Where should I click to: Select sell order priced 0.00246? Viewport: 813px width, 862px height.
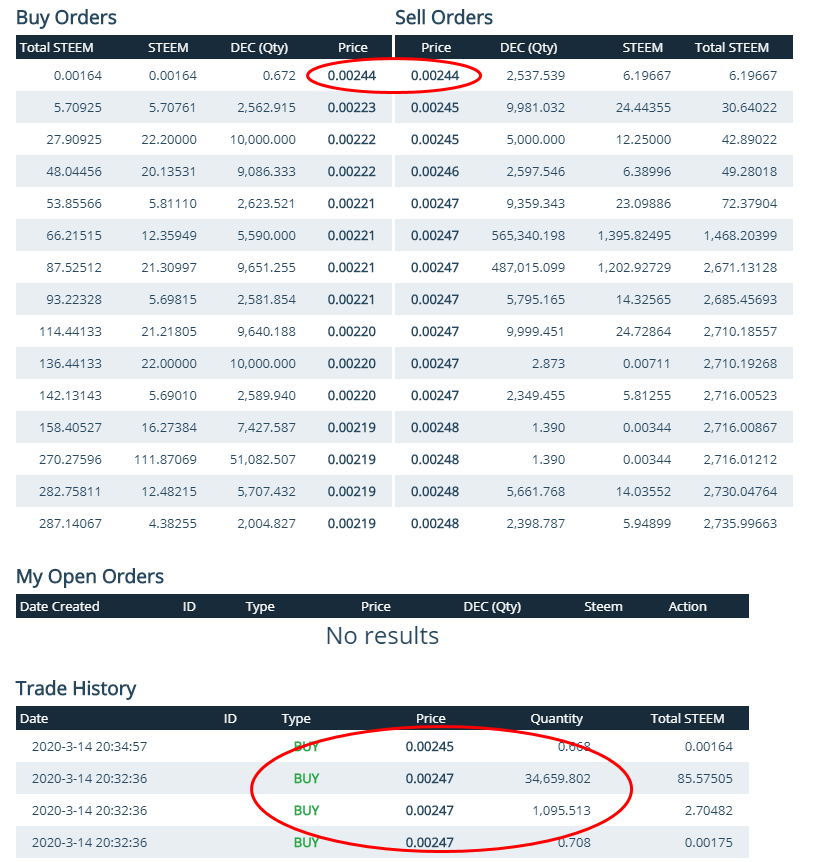click(594, 172)
